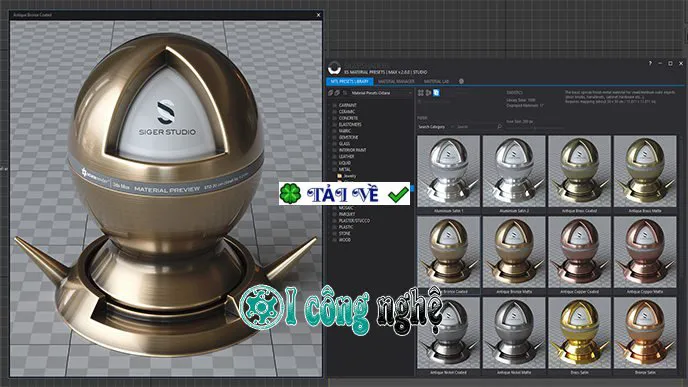The height and width of the screenshot is (387, 688).
Task: Open the MTL Presets Library tab
Action: pos(350,82)
